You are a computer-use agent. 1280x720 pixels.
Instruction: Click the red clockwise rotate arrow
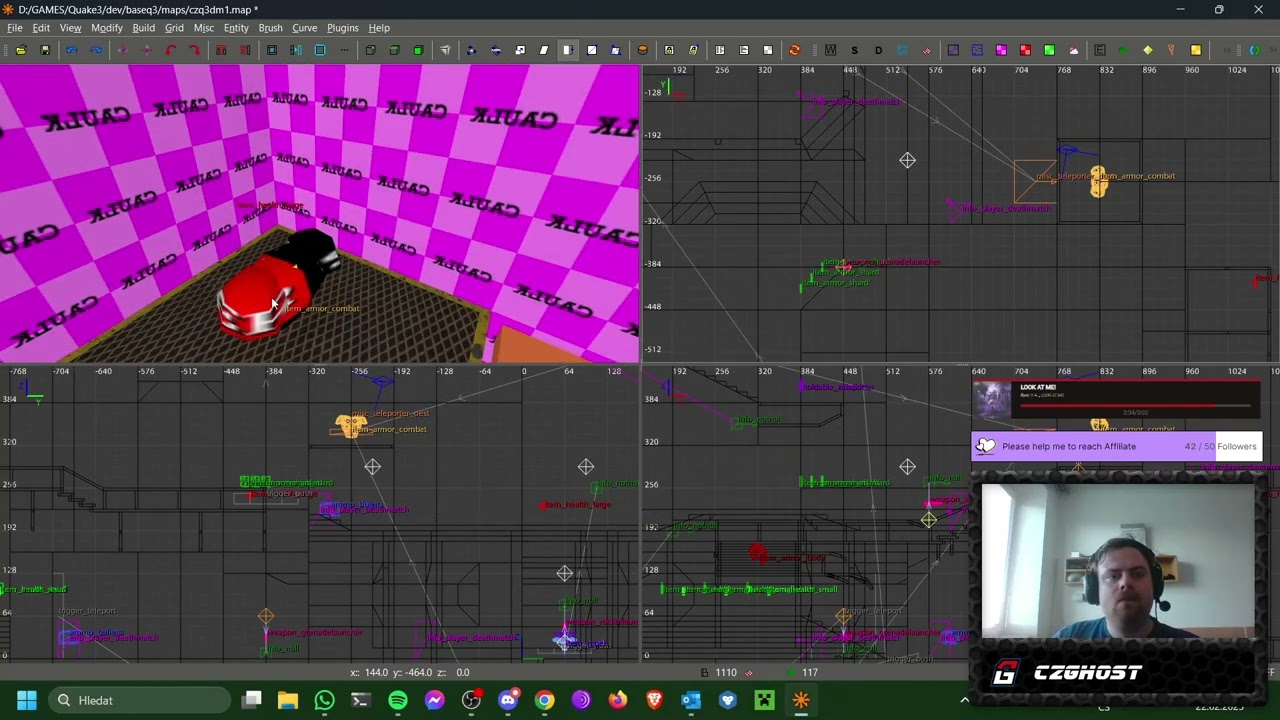[194, 50]
